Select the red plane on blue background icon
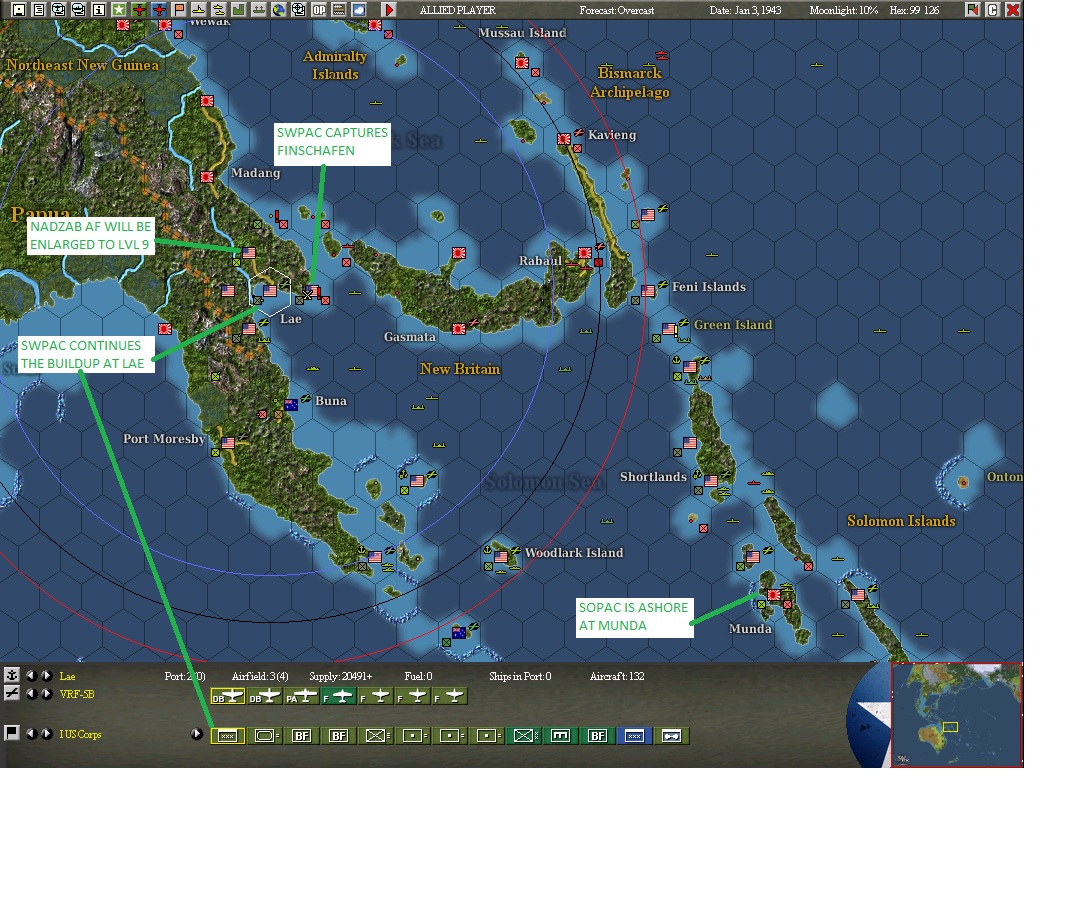The image size is (1083, 898). click(159, 10)
